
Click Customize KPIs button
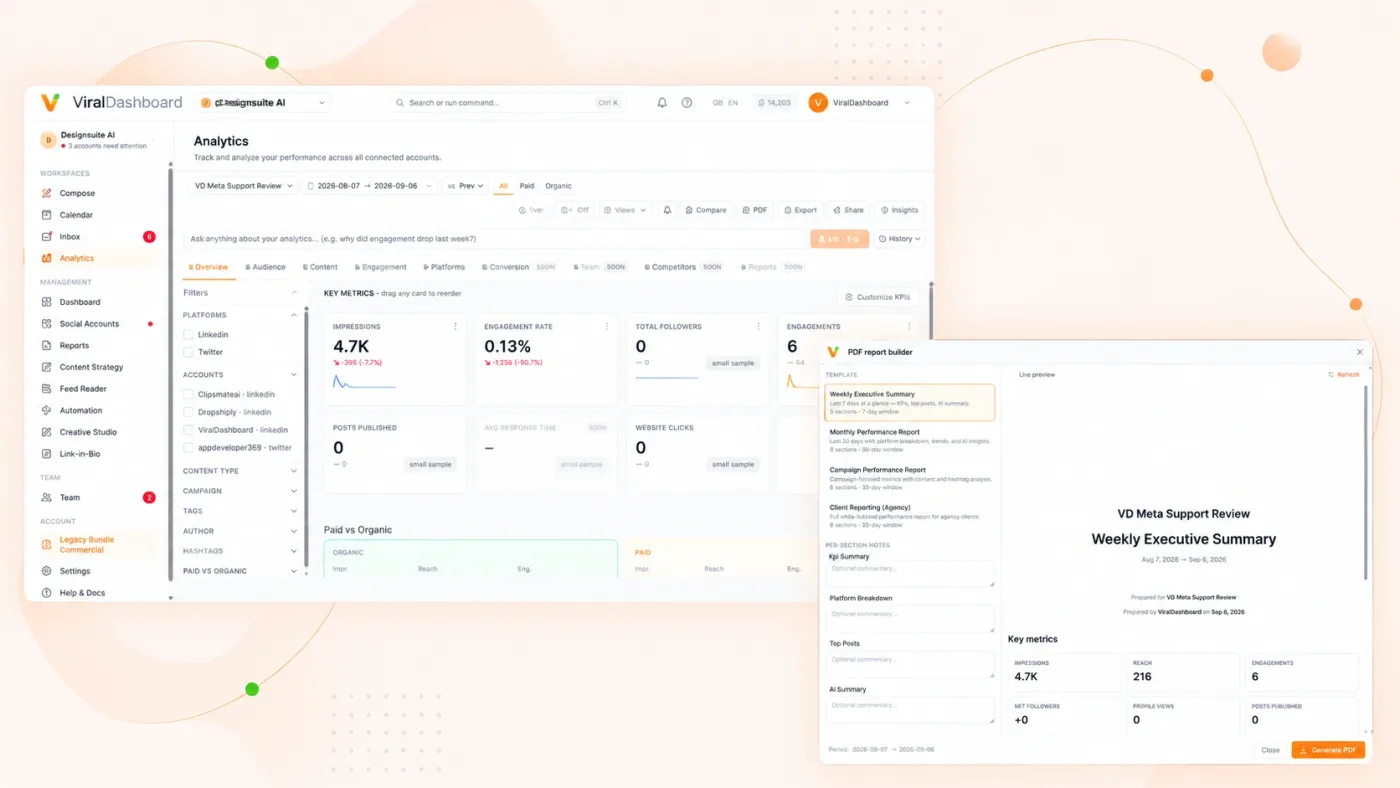[877, 297]
